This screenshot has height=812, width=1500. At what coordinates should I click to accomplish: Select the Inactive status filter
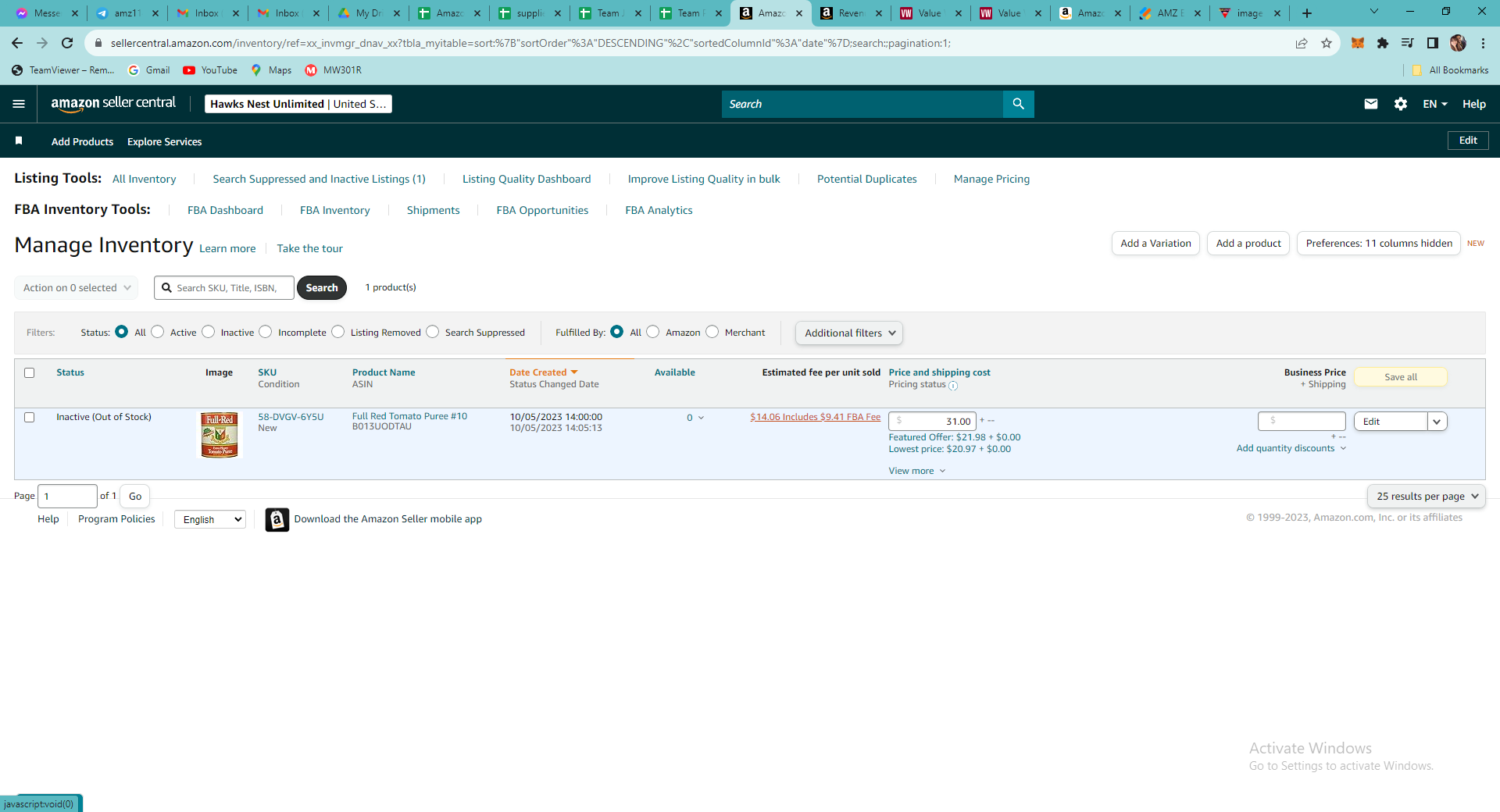208,332
